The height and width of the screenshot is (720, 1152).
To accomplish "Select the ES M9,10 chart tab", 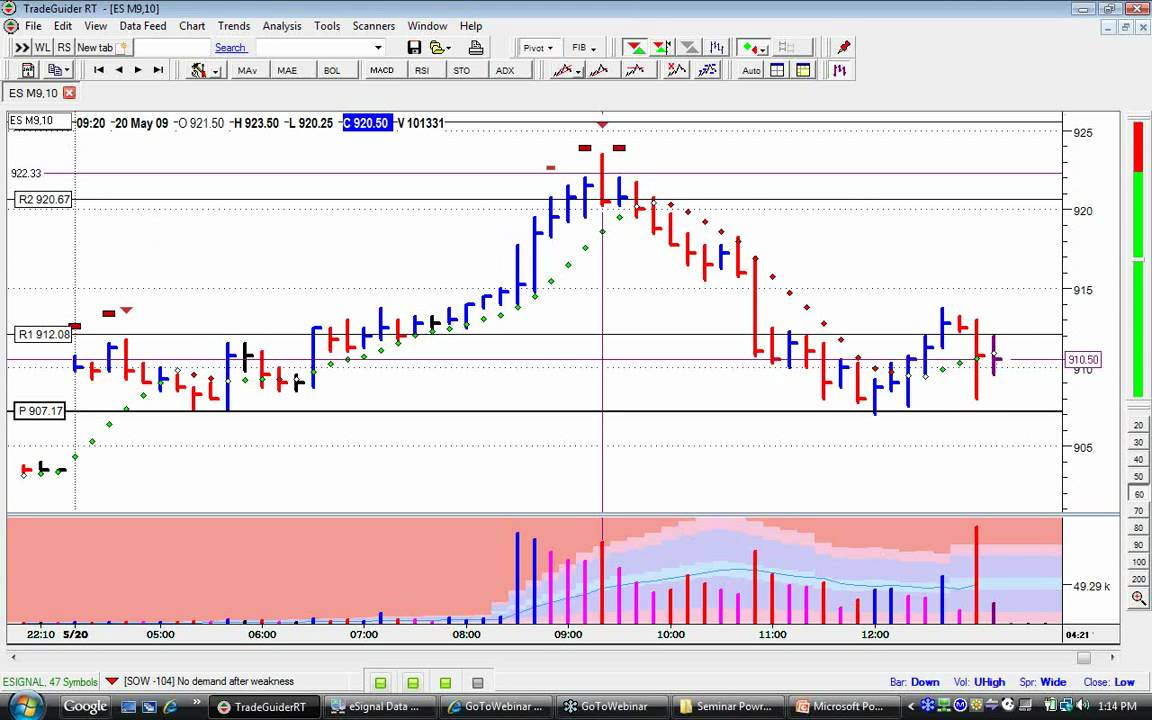I will point(33,93).
